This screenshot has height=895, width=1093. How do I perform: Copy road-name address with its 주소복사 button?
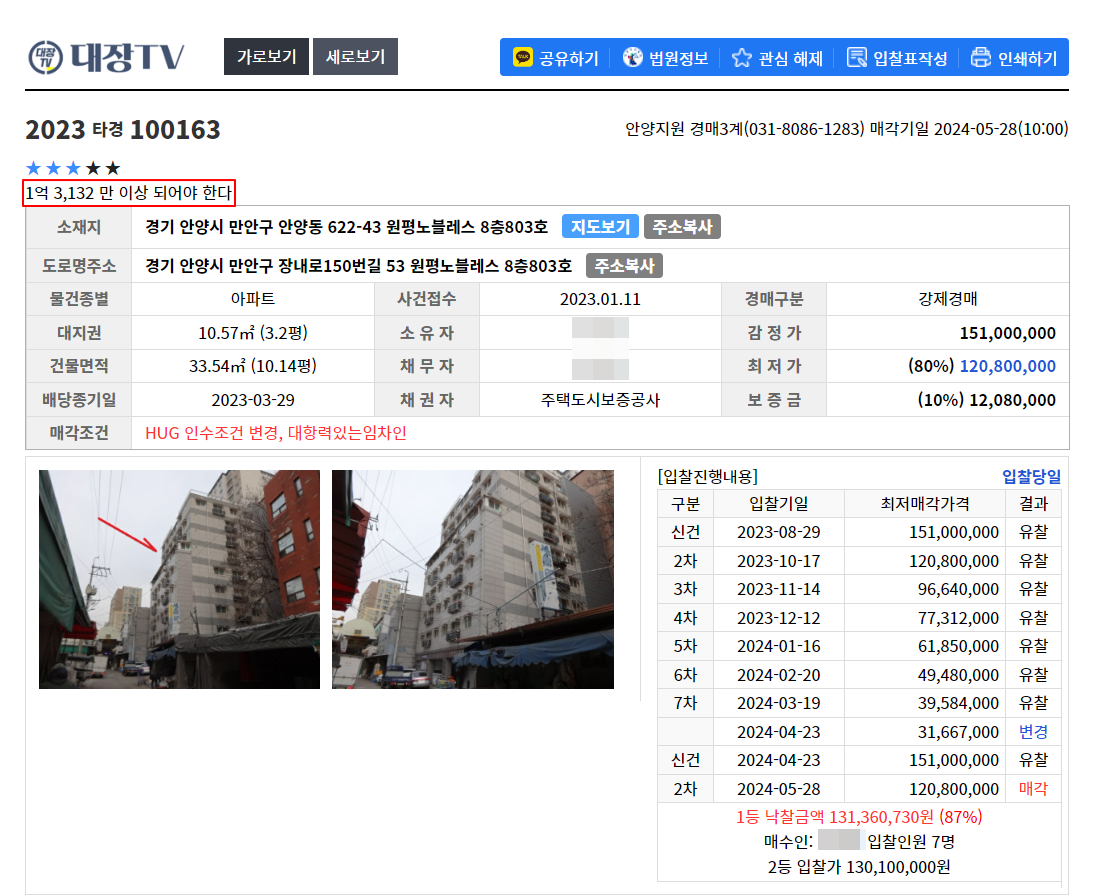point(625,266)
